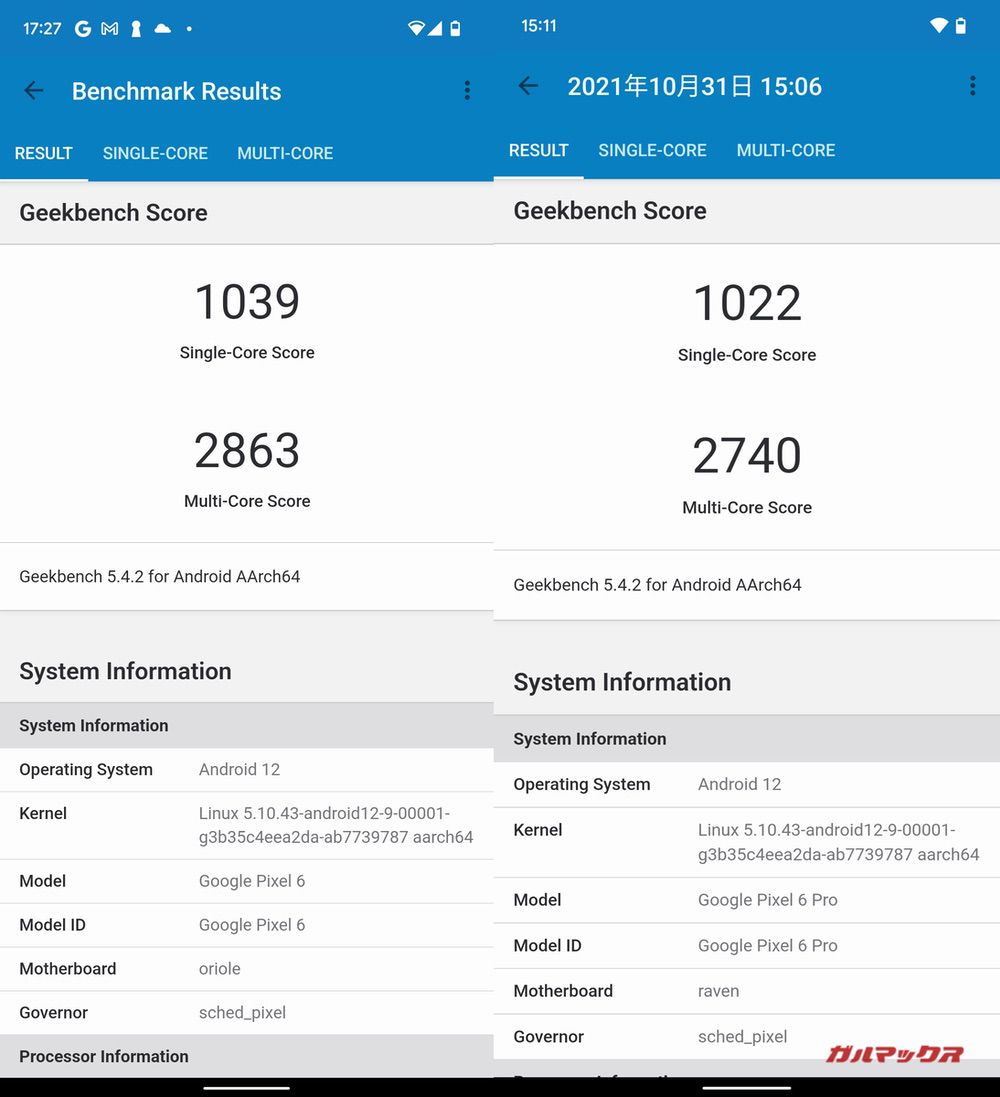Tap Gmail icon in left status bar
The width and height of the screenshot is (1000, 1097).
[109, 29]
